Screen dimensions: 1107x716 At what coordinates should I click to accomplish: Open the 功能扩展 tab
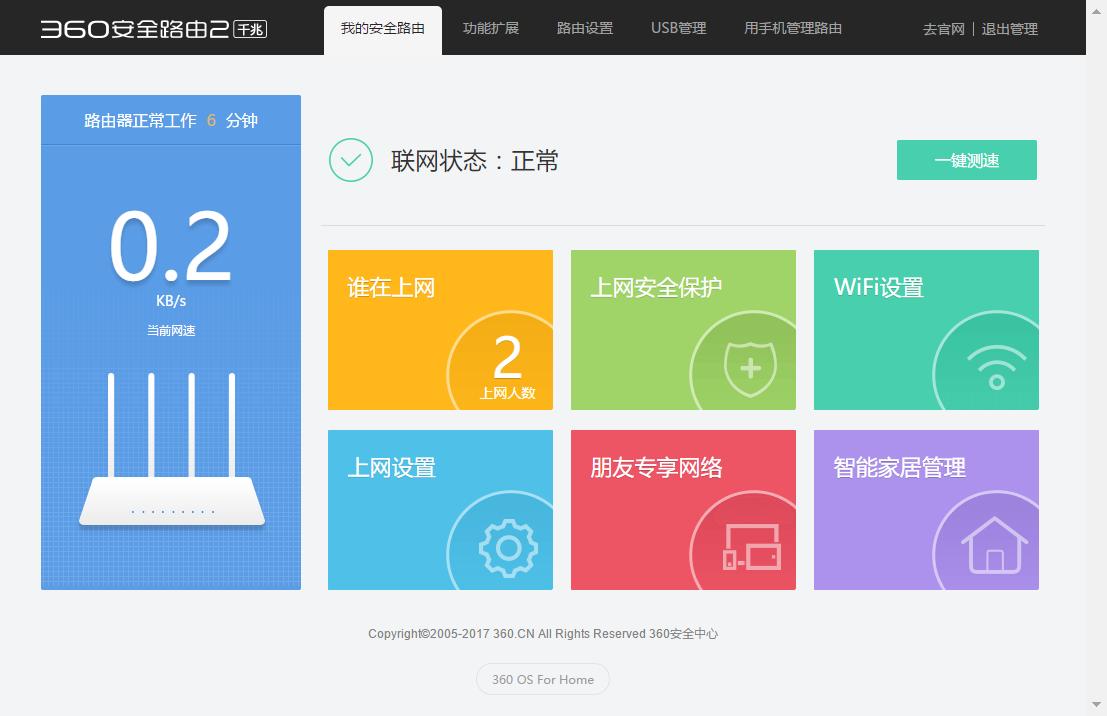click(491, 28)
